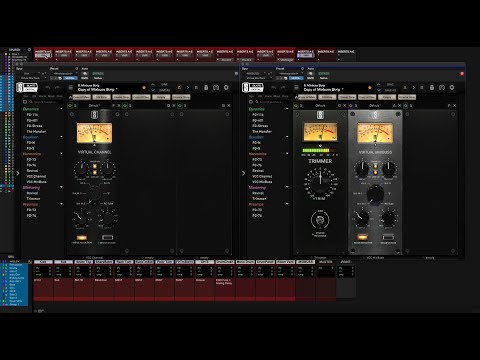Select FG-Stress in left plugin library
This screenshot has width=480, height=360.
[34, 126]
